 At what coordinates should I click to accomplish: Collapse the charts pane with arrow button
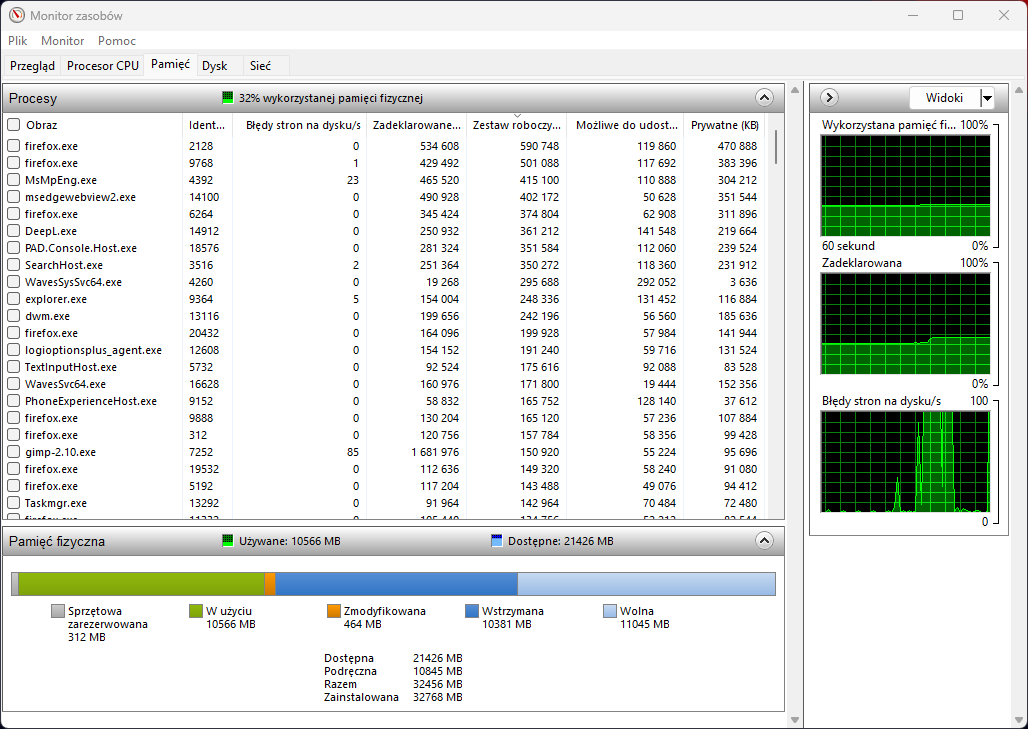829,98
